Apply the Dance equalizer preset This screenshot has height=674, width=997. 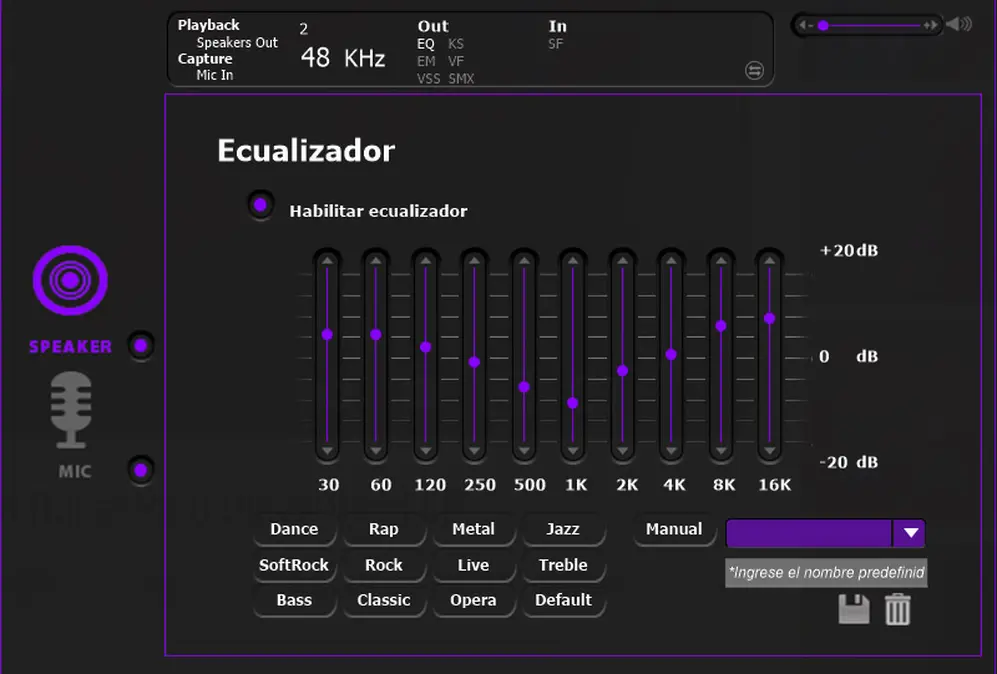pyautogui.click(x=294, y=530)
